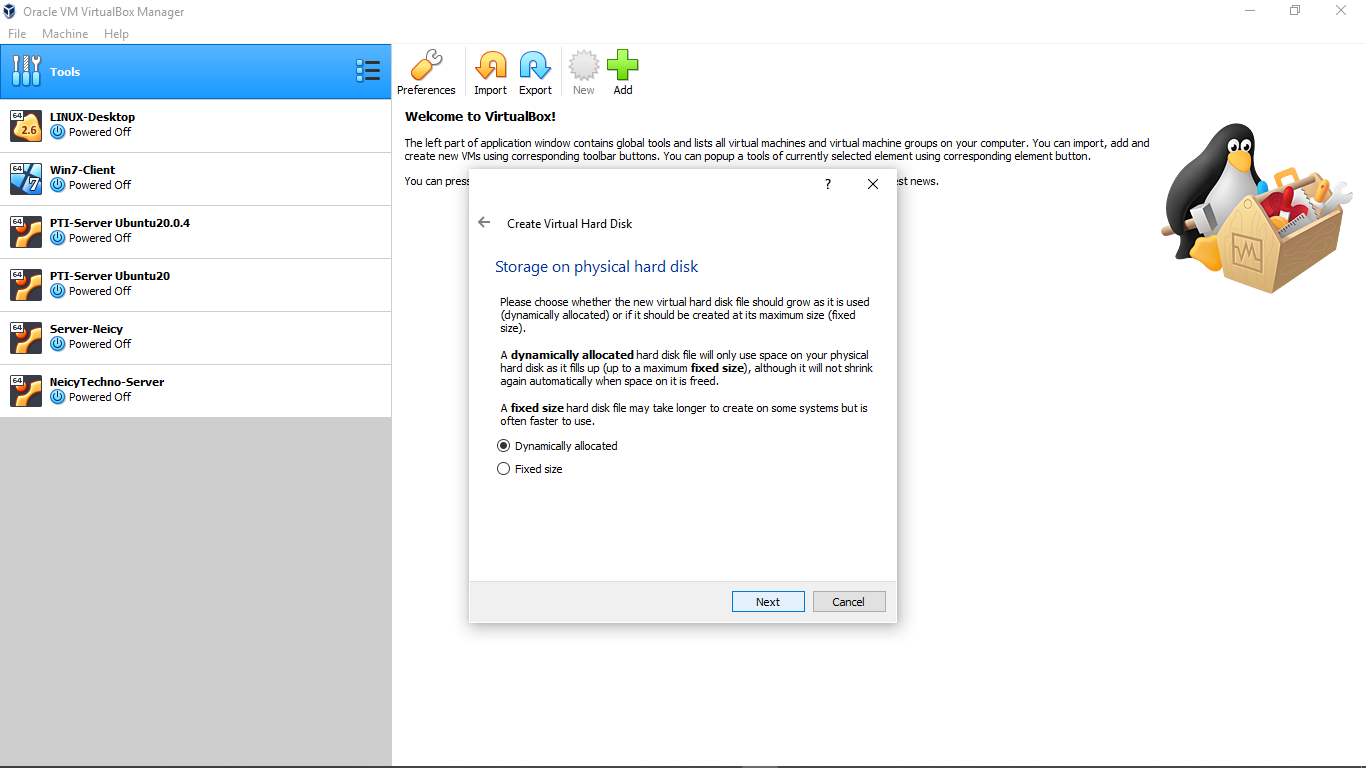Open the Help menu
Image resolution: width=1366 pixels, height=768 pixels.
coord(116,34)
